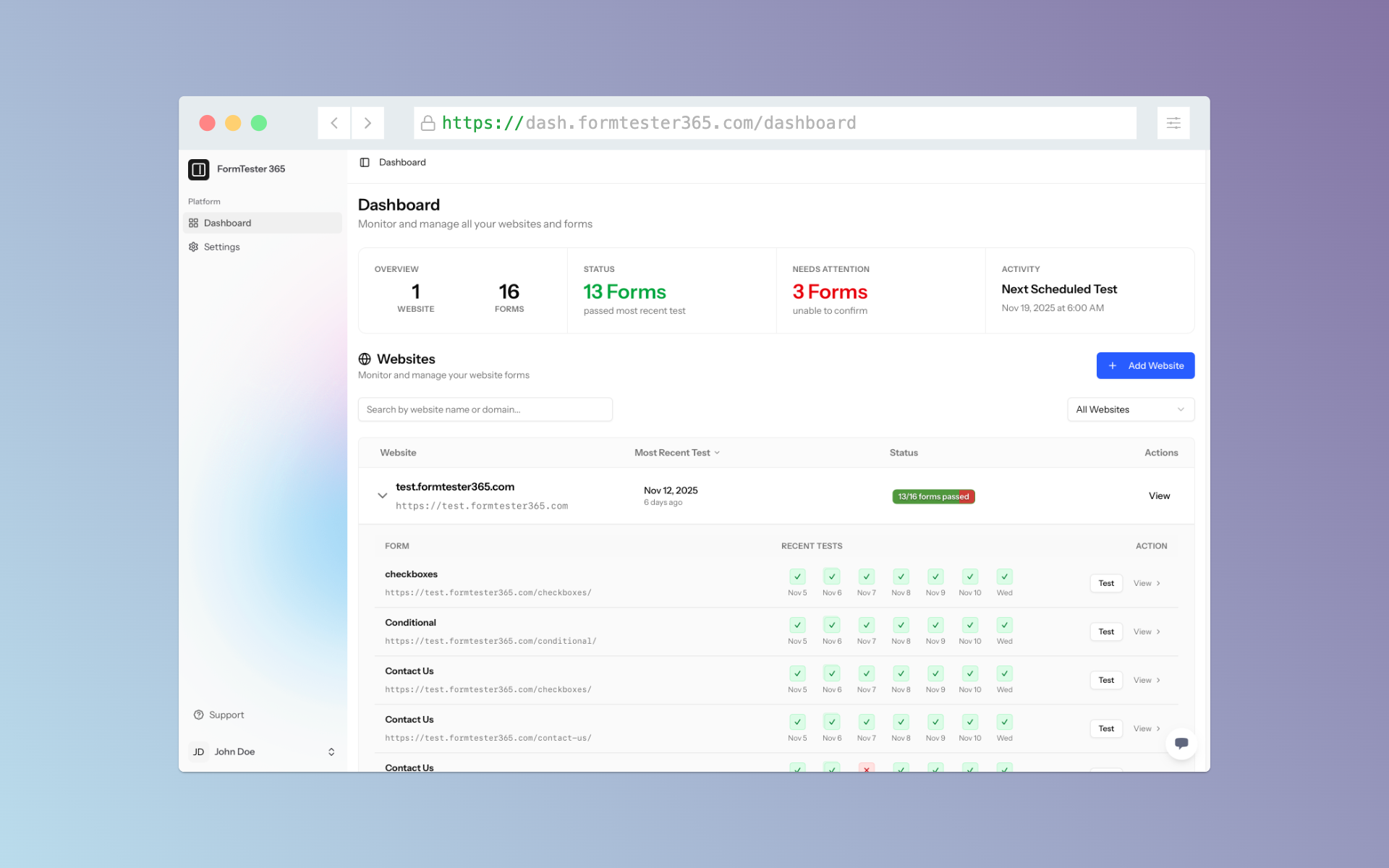Click Conditional form Nov 10 test checkmark
This screenshot has width=1389, height=868.
coord(969,625)
